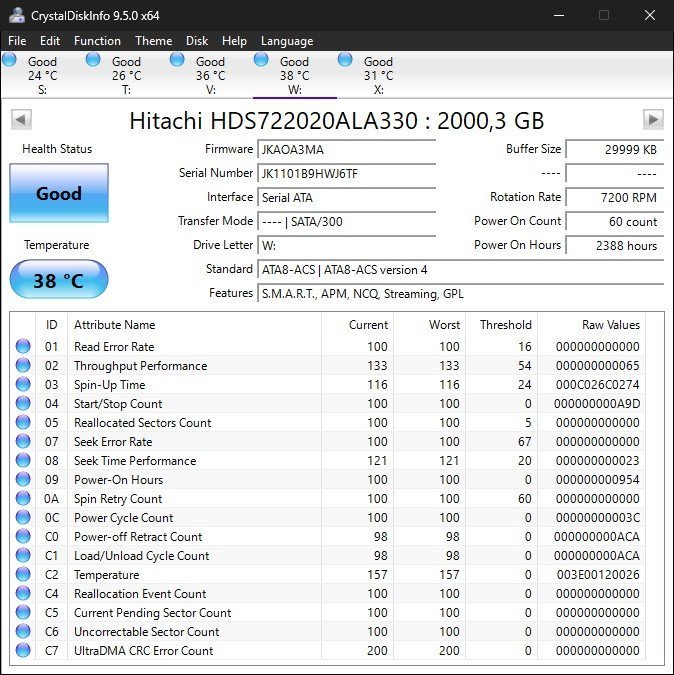Viewport: 674px width, 675px height.
Task: Select drive S: status orb in disk bar
Action: coord(10,60)
